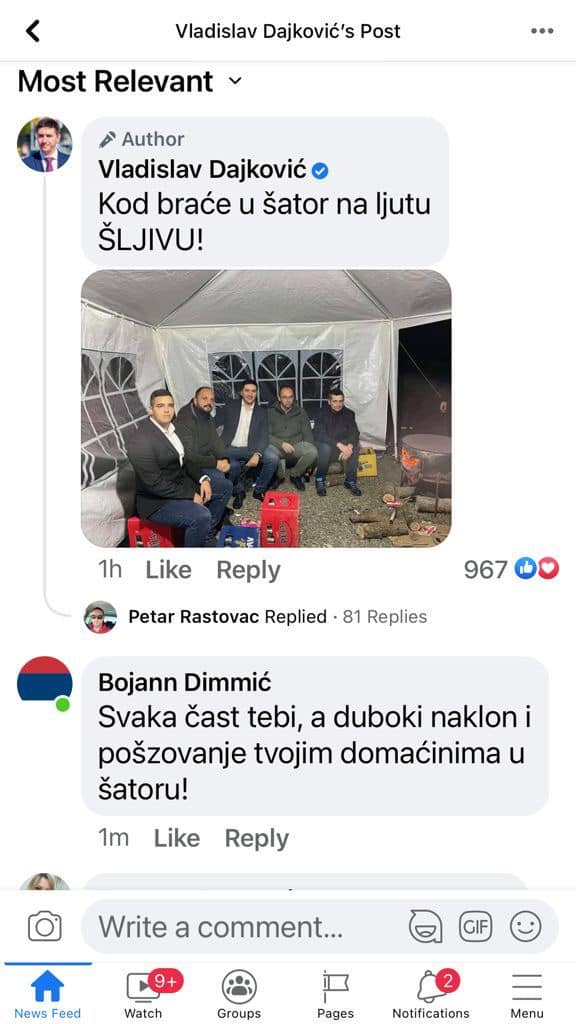Open the Groups tab
The image size is (576, 1024).
[x=239, y=994]
